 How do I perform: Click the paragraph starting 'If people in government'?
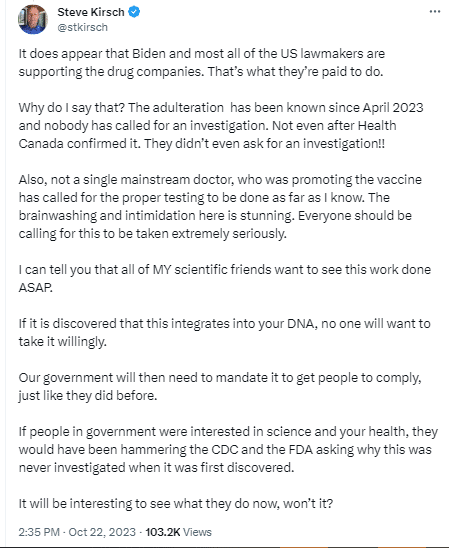tap(228, 449)
